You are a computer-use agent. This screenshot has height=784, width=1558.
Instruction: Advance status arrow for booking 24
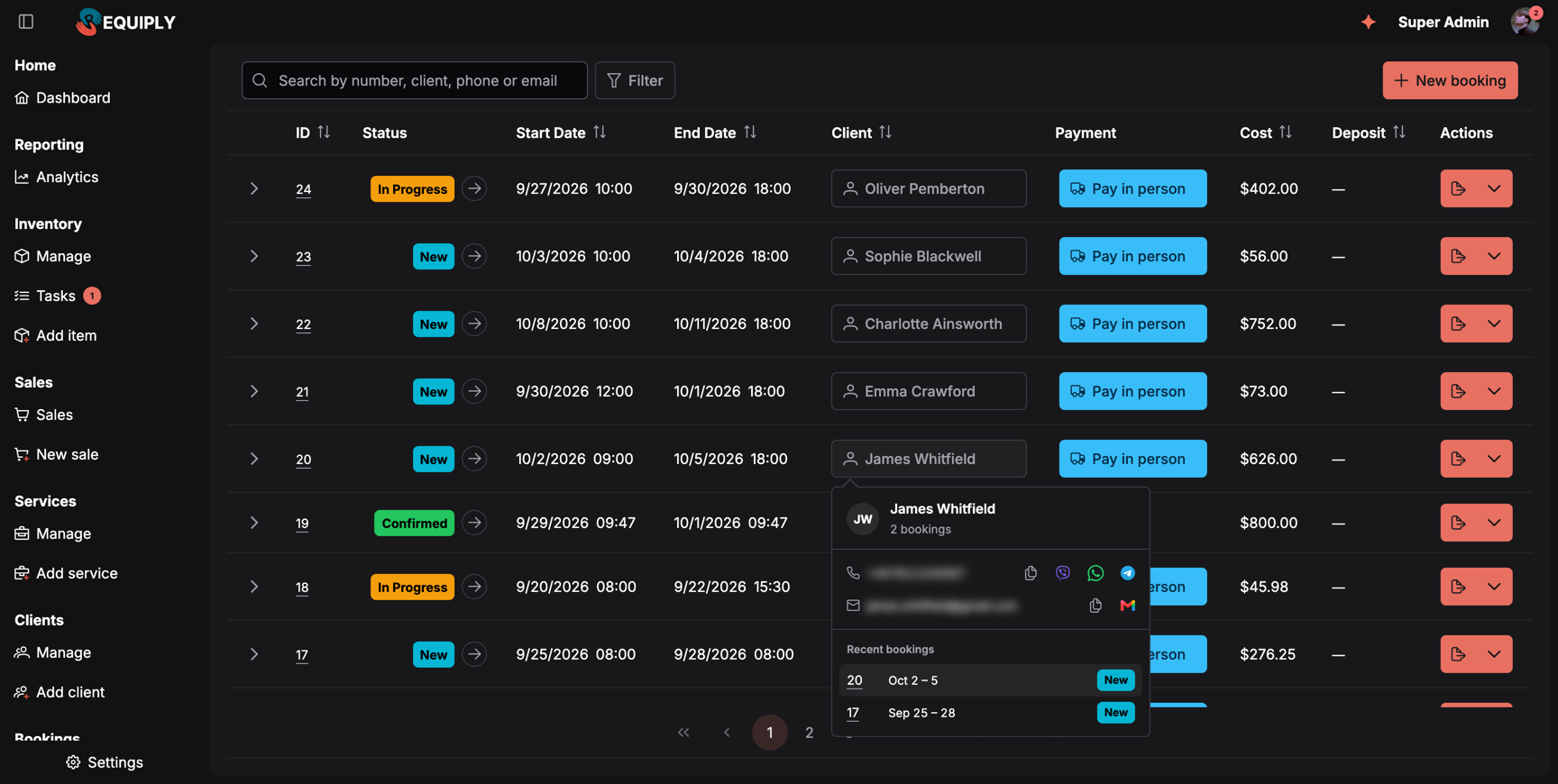[474, 188]
